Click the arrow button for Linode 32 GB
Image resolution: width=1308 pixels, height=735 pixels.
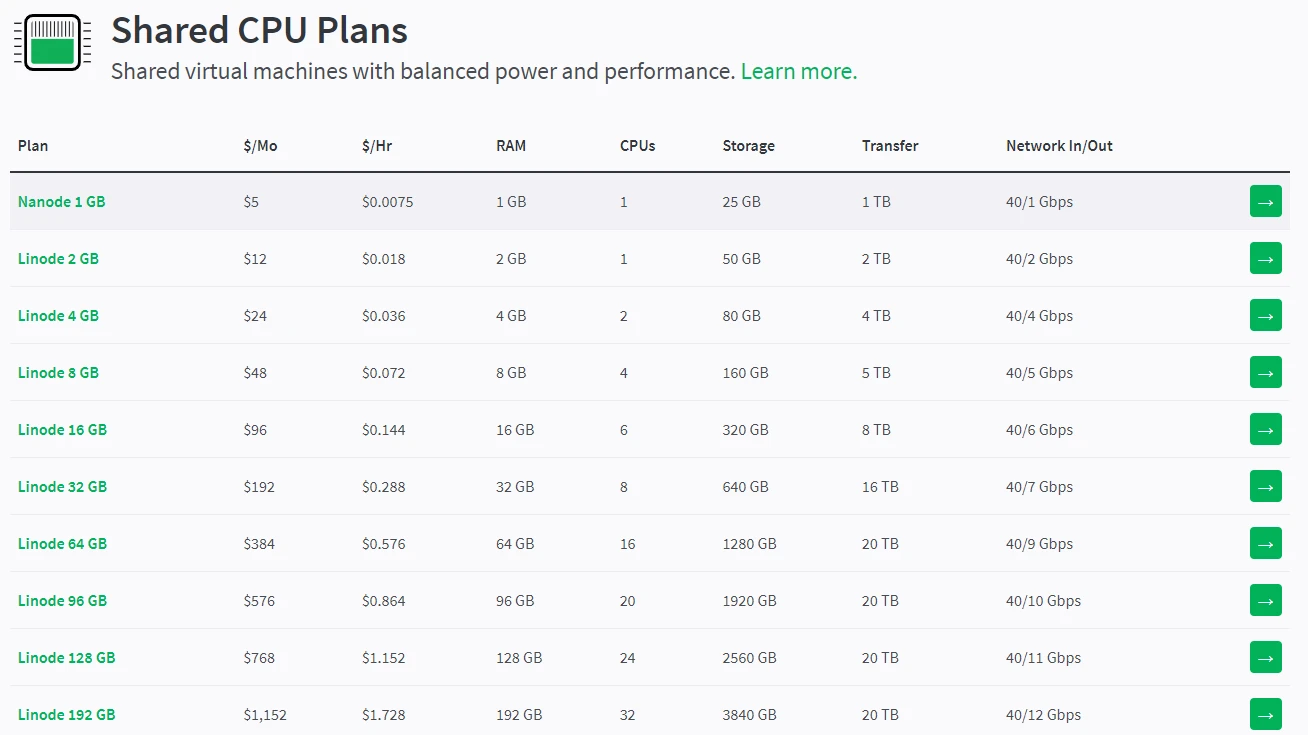pyautogui.click(x=1265, y=486)
